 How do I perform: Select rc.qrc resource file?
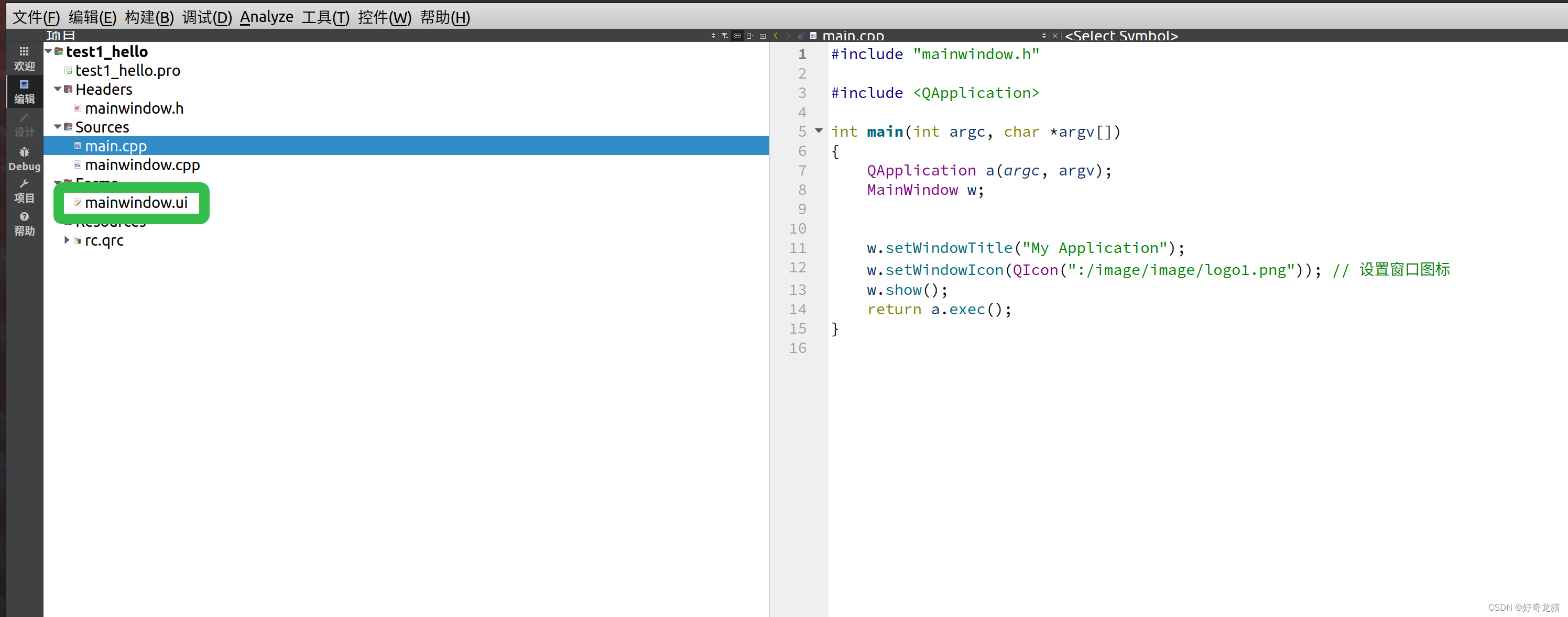[104, 240]
